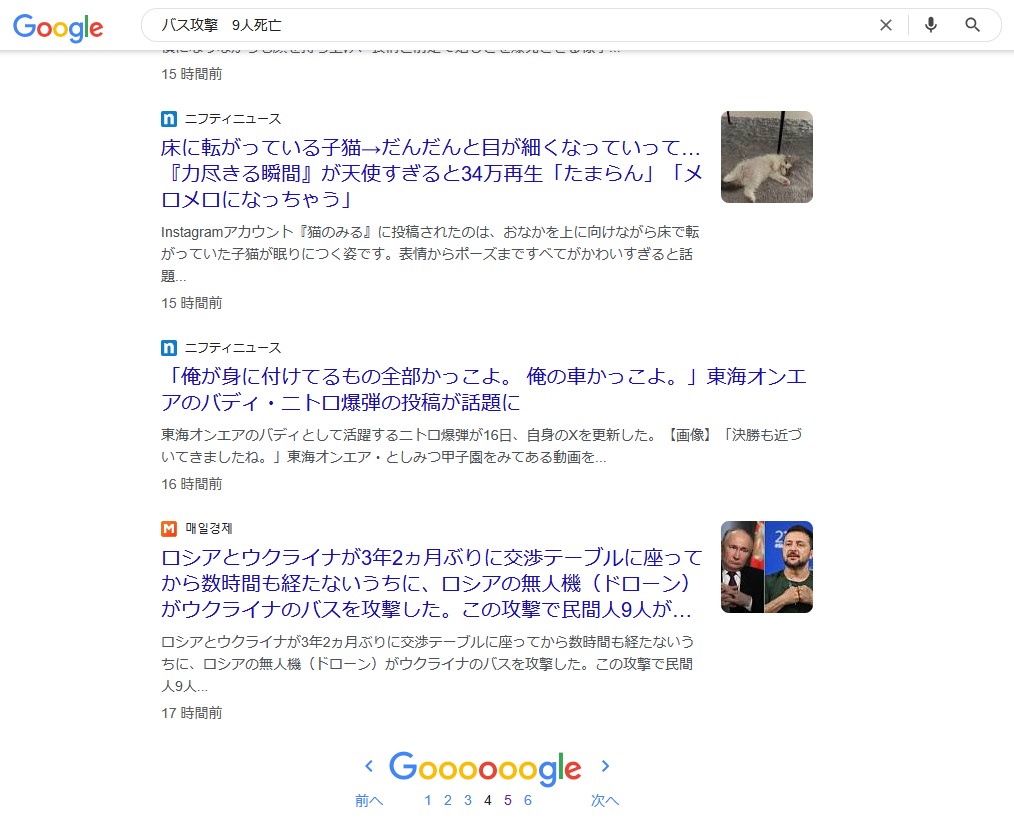Go to results page 2

(448, 800)
